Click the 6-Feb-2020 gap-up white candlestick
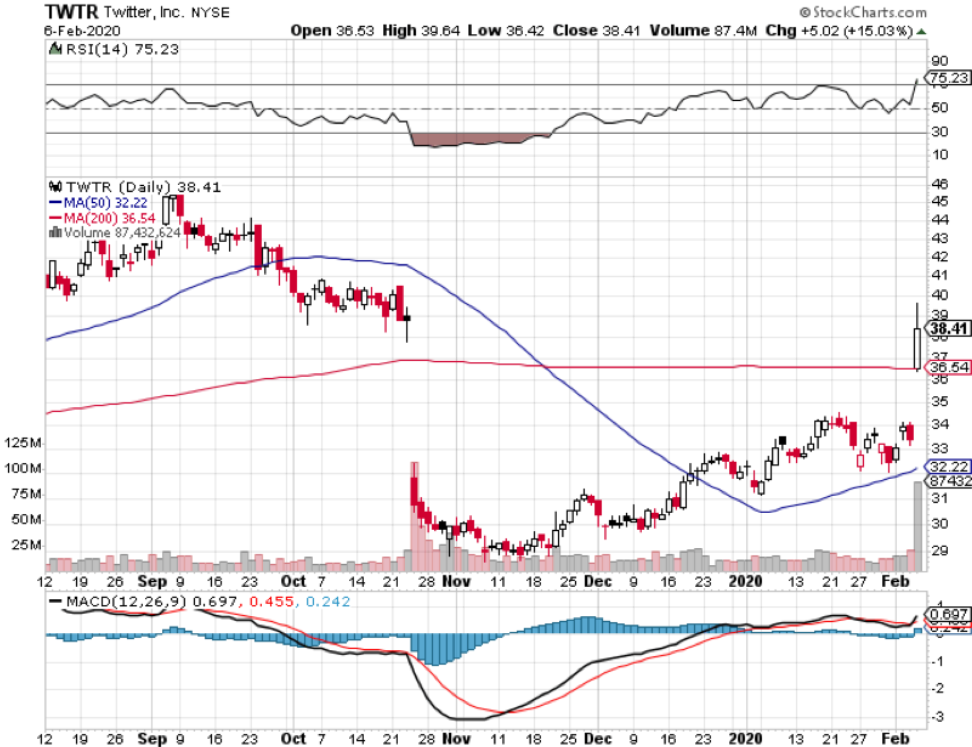 point(917,338)
